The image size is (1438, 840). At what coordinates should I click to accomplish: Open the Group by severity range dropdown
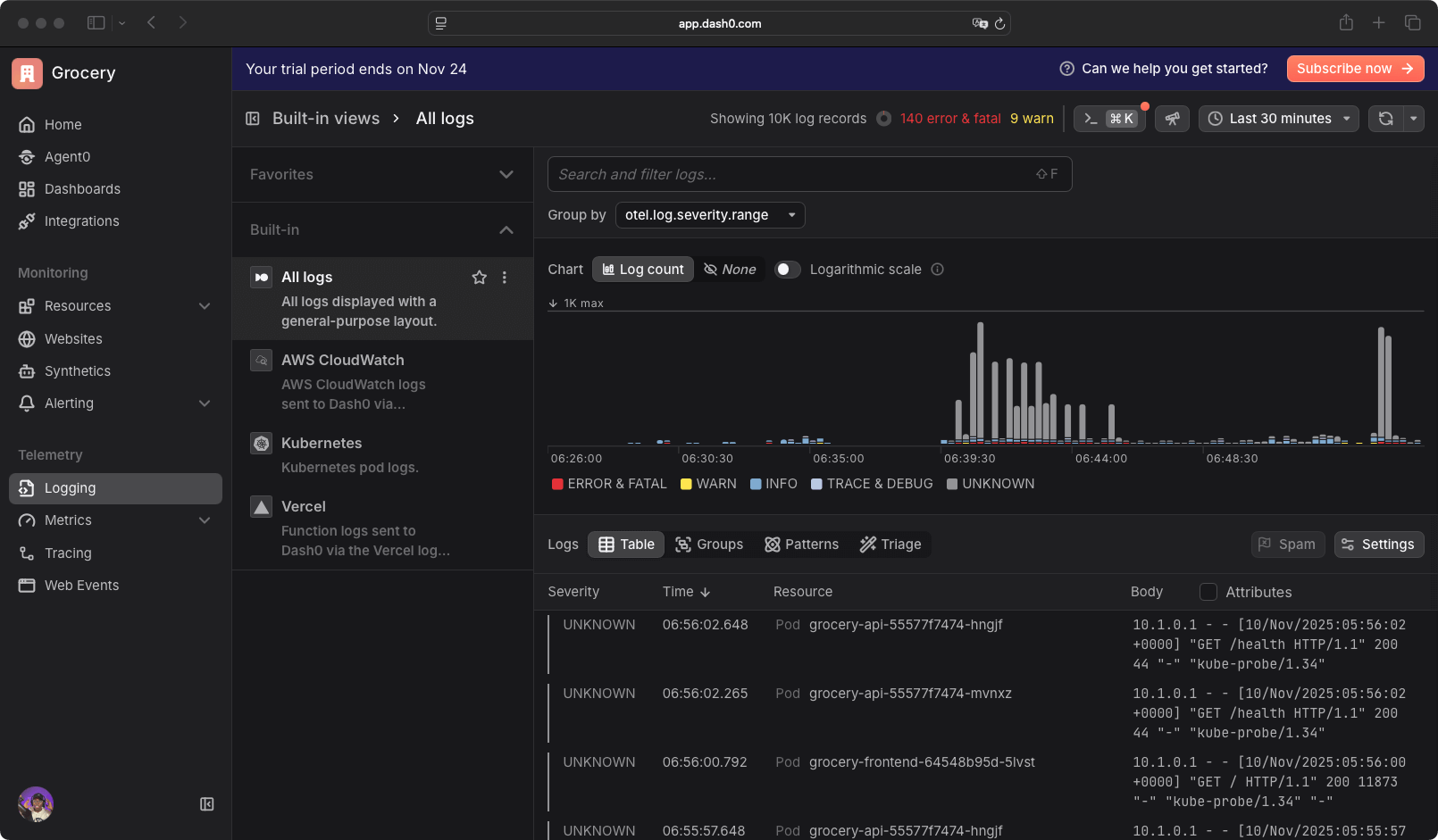click(710, 214)
